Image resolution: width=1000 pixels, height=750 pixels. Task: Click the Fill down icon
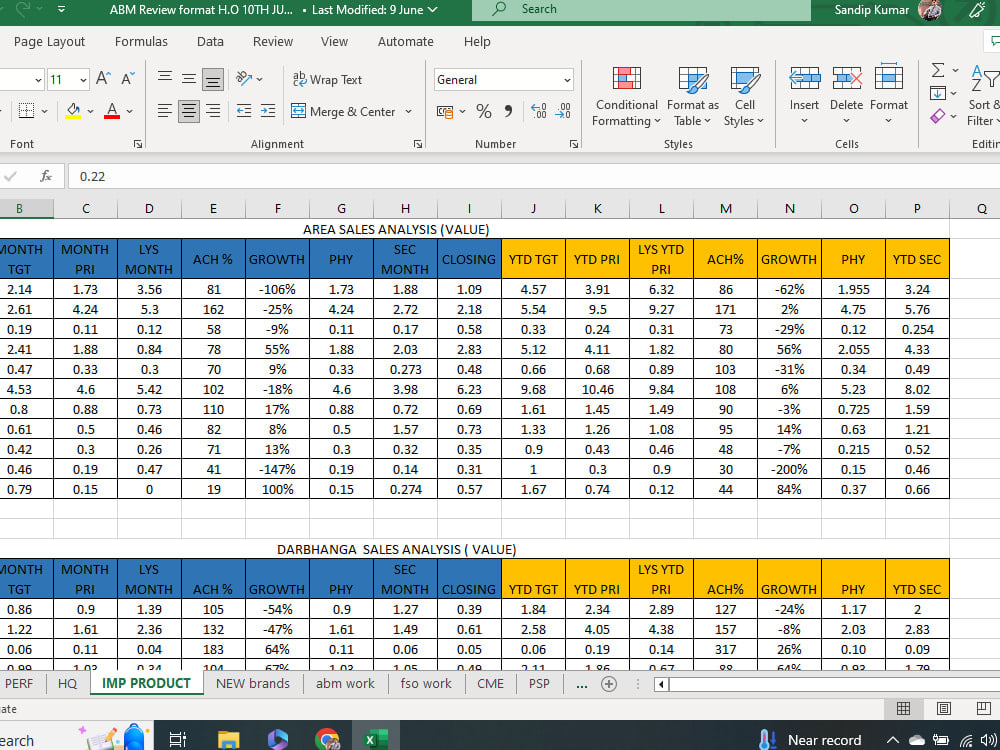(x=938, y=93)
